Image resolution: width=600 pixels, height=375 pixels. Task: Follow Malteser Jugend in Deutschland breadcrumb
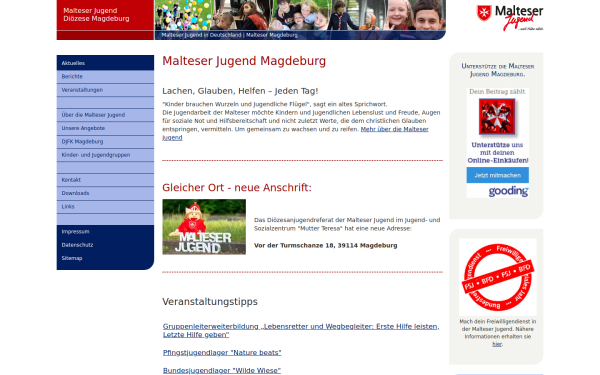click(201, 35)
